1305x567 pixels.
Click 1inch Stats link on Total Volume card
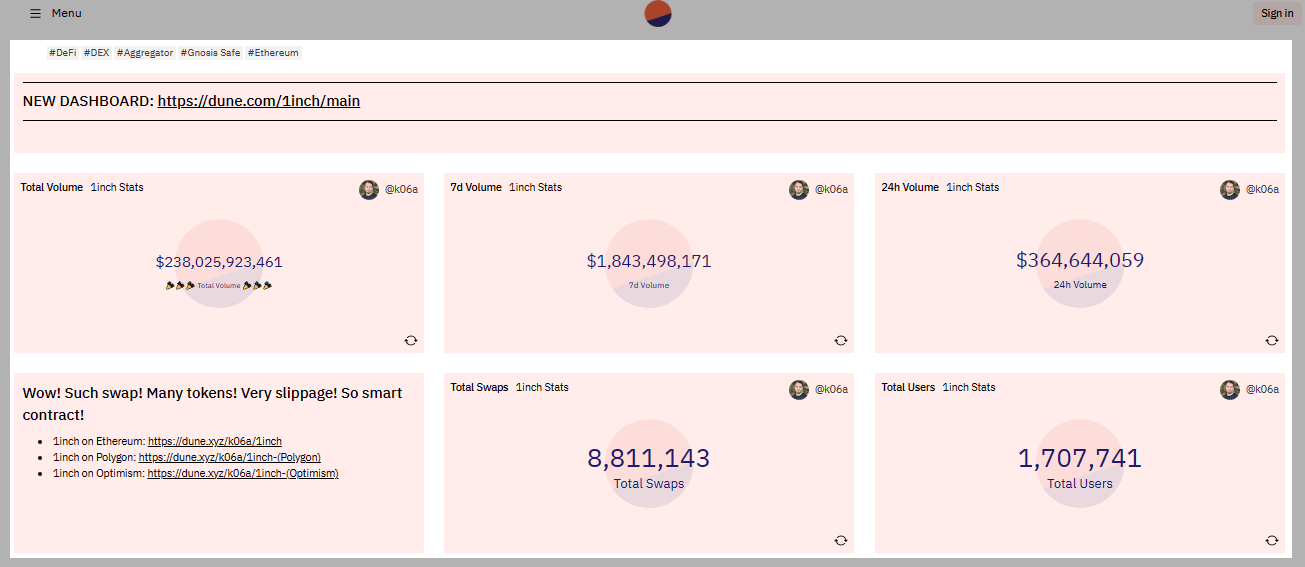(x=117, y=187)
